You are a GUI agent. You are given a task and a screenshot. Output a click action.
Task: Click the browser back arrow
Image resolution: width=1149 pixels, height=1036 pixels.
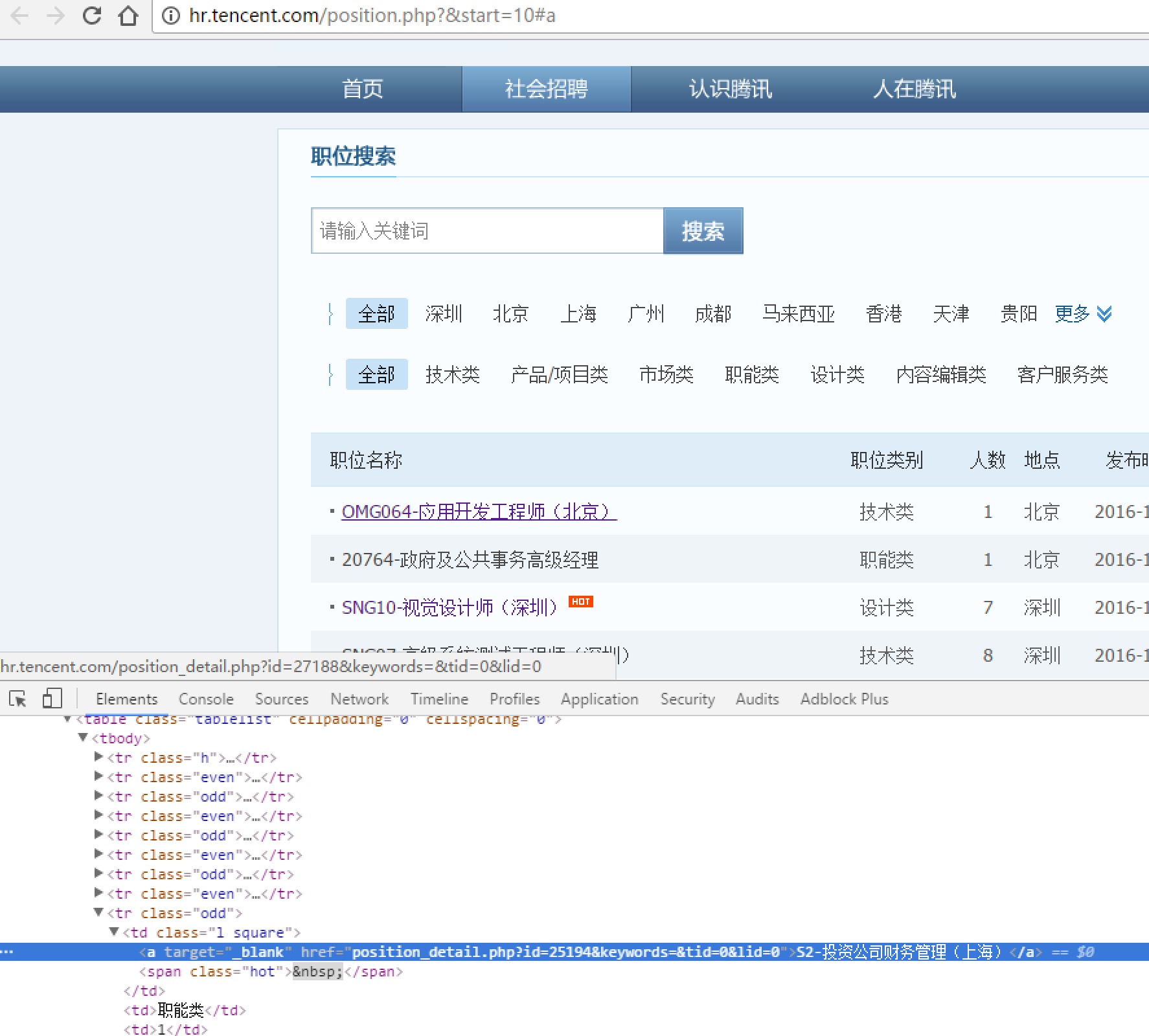pyautogui.click(x=19, y=16)
